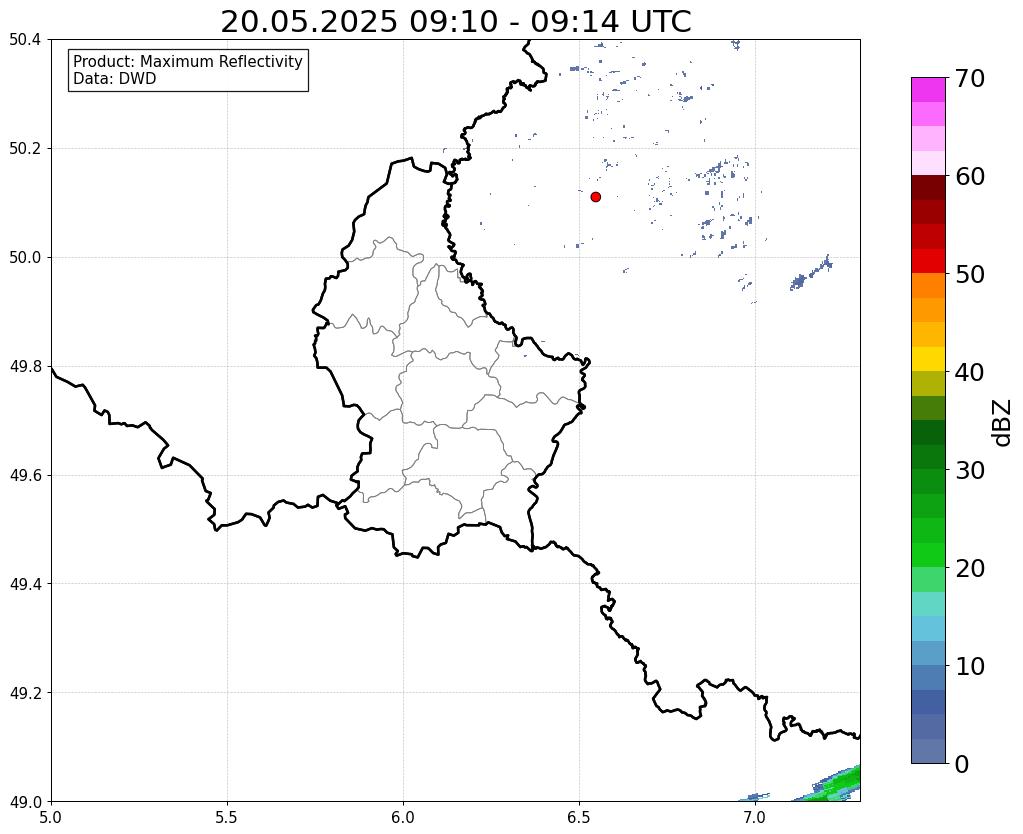Click longitude axis label 5.5
Screen dimensions: 1023x834
point(227,818)
